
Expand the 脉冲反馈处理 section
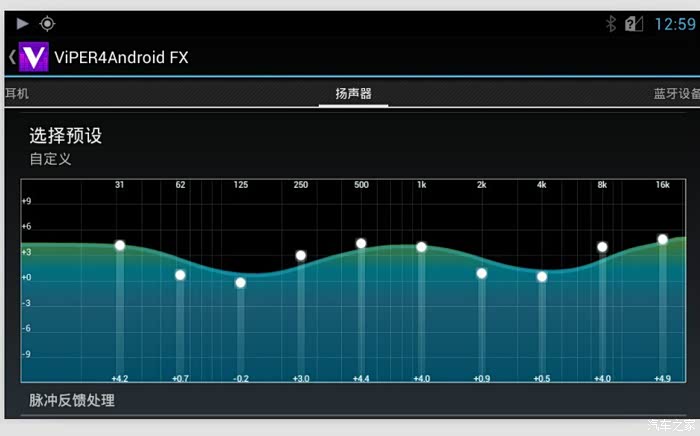click(72, 400)
